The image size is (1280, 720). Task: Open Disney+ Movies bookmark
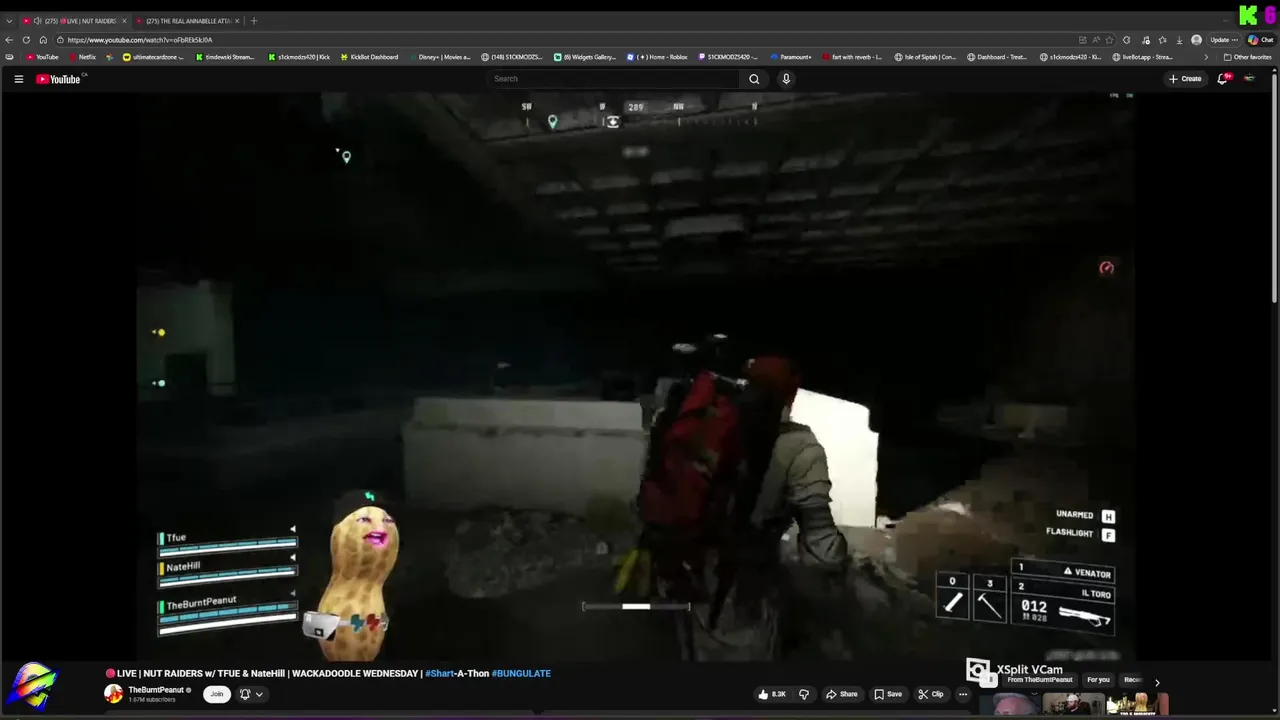tap(440, 57)
